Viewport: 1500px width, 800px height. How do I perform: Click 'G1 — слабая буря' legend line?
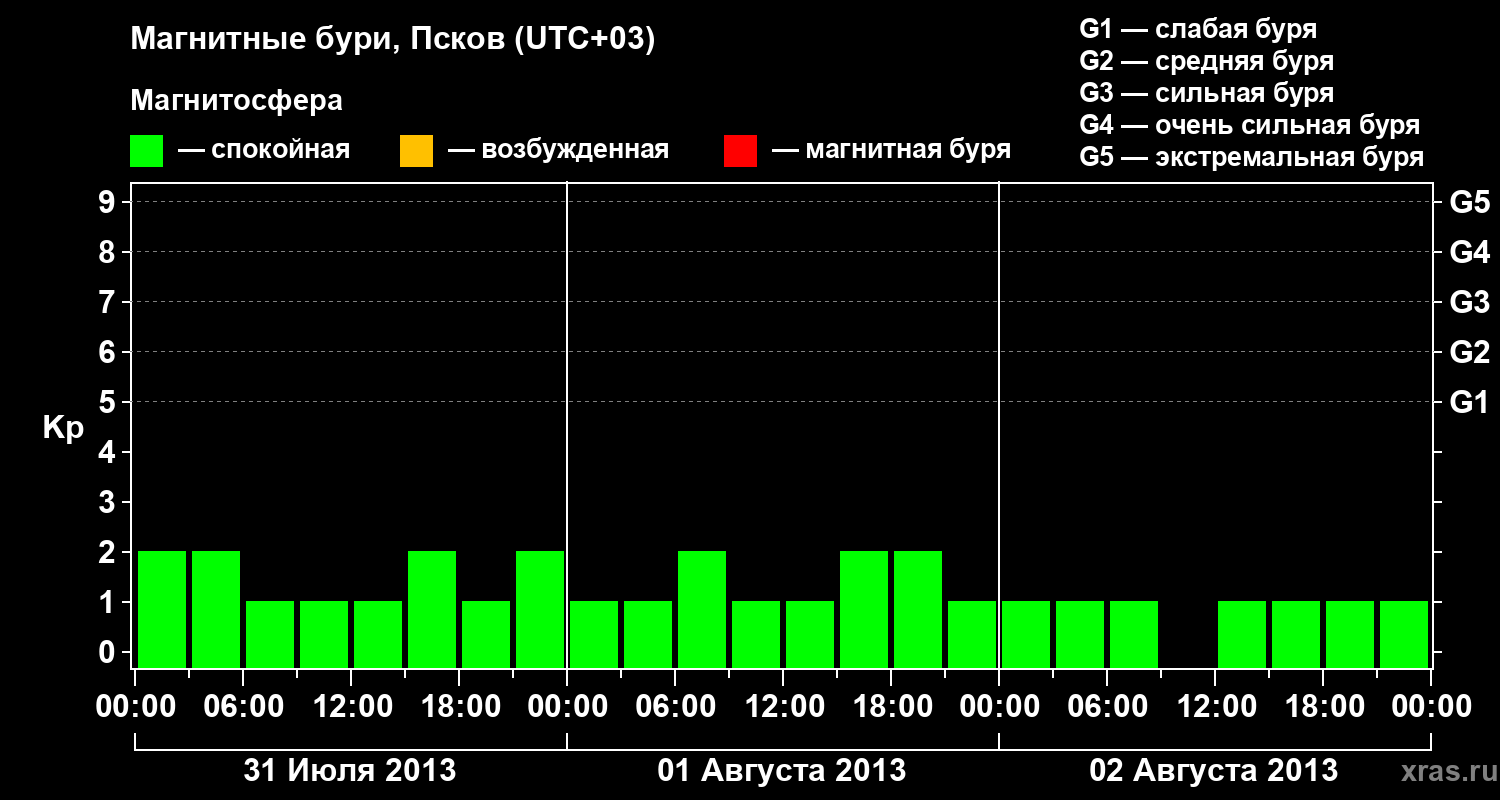(x=1198, y=29)
